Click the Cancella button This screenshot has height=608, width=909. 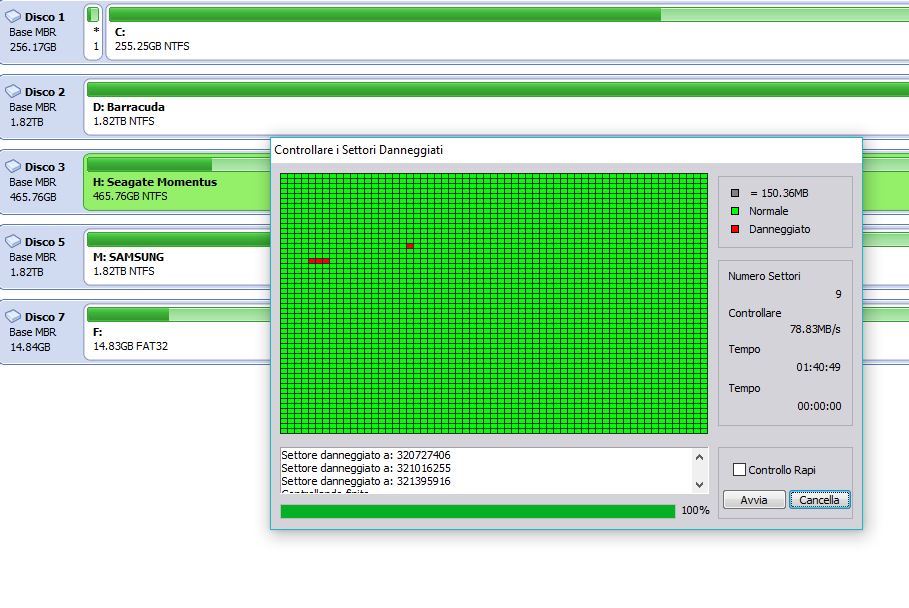tap(819, 500)
